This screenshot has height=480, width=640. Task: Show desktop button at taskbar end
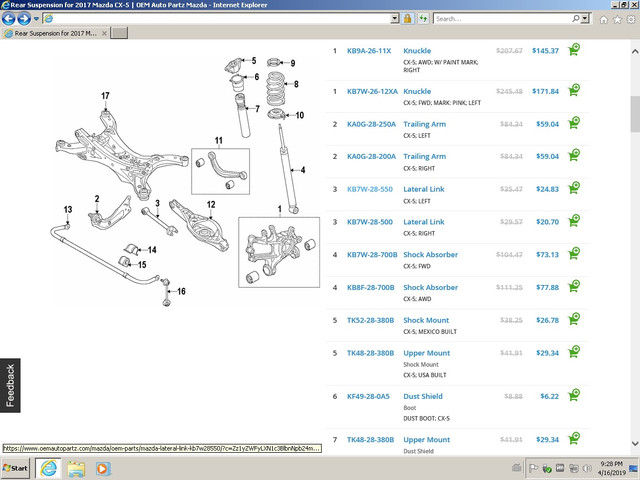click(634, 468)
